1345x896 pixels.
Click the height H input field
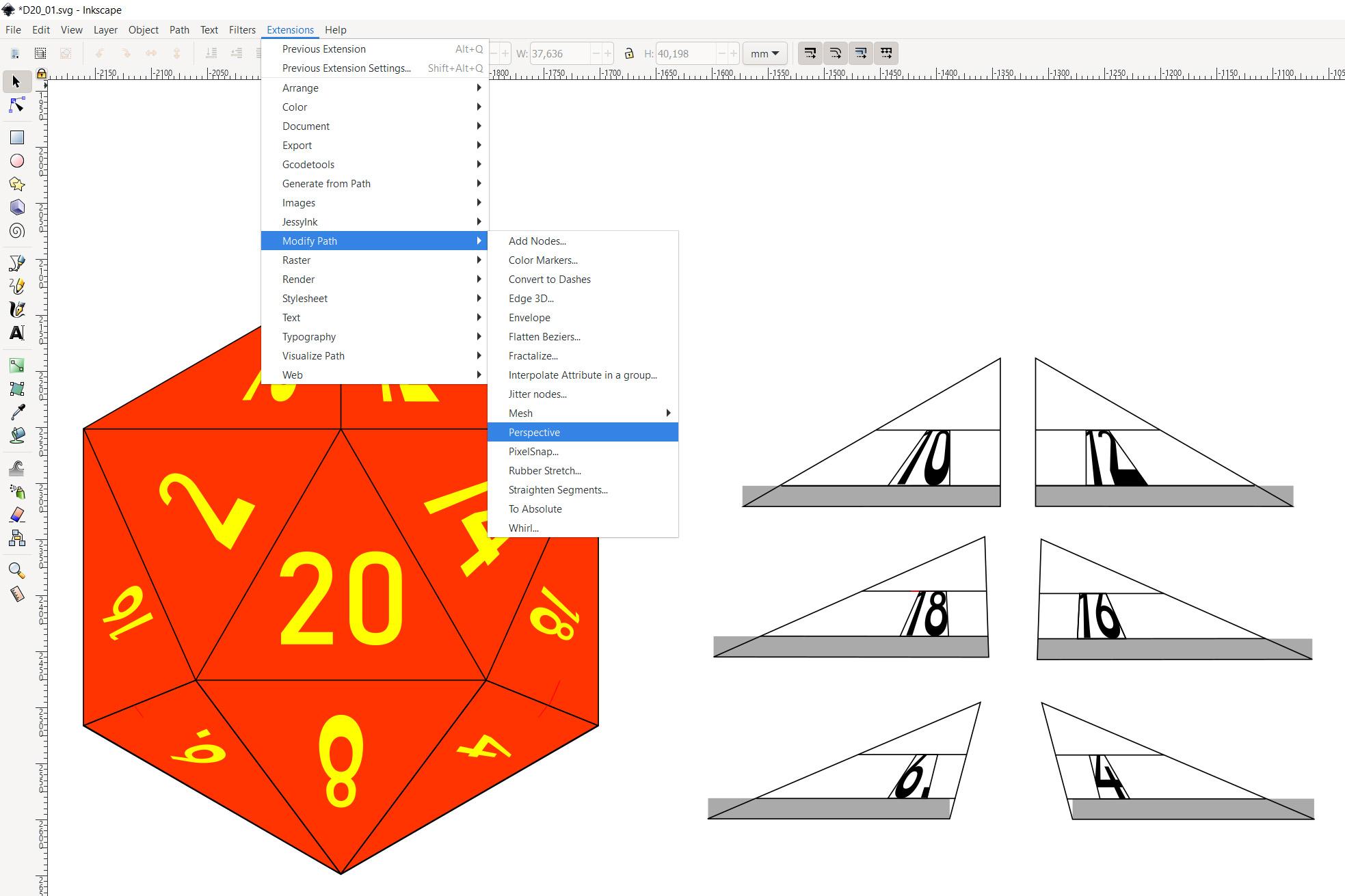click(684, 53)
